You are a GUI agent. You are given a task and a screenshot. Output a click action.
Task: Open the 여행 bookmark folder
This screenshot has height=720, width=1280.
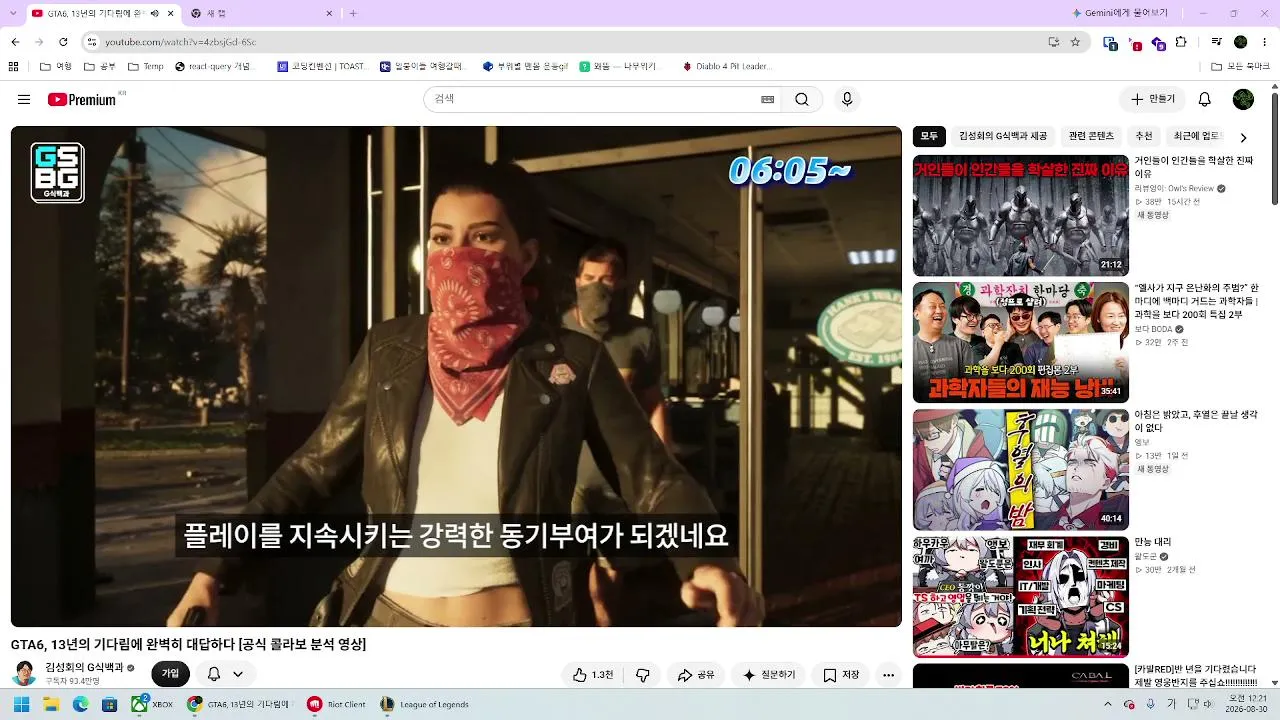coord(56,67)
